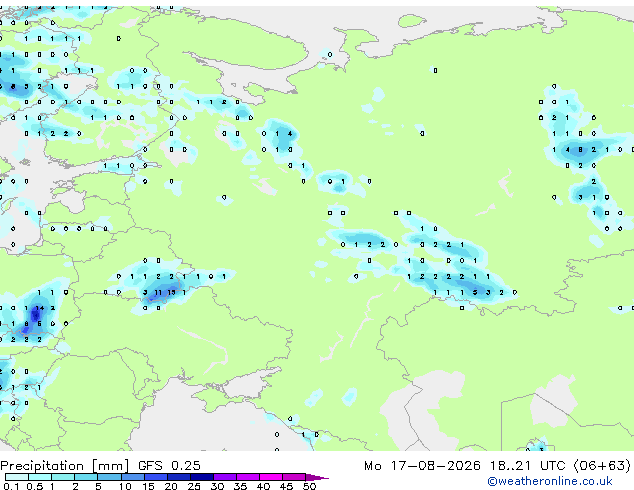The height and width of the screenshot is (490, 634).
Task: Select the 5–10 mm legend color swatch
Action: pyautogui.click(x=109, y=477)
